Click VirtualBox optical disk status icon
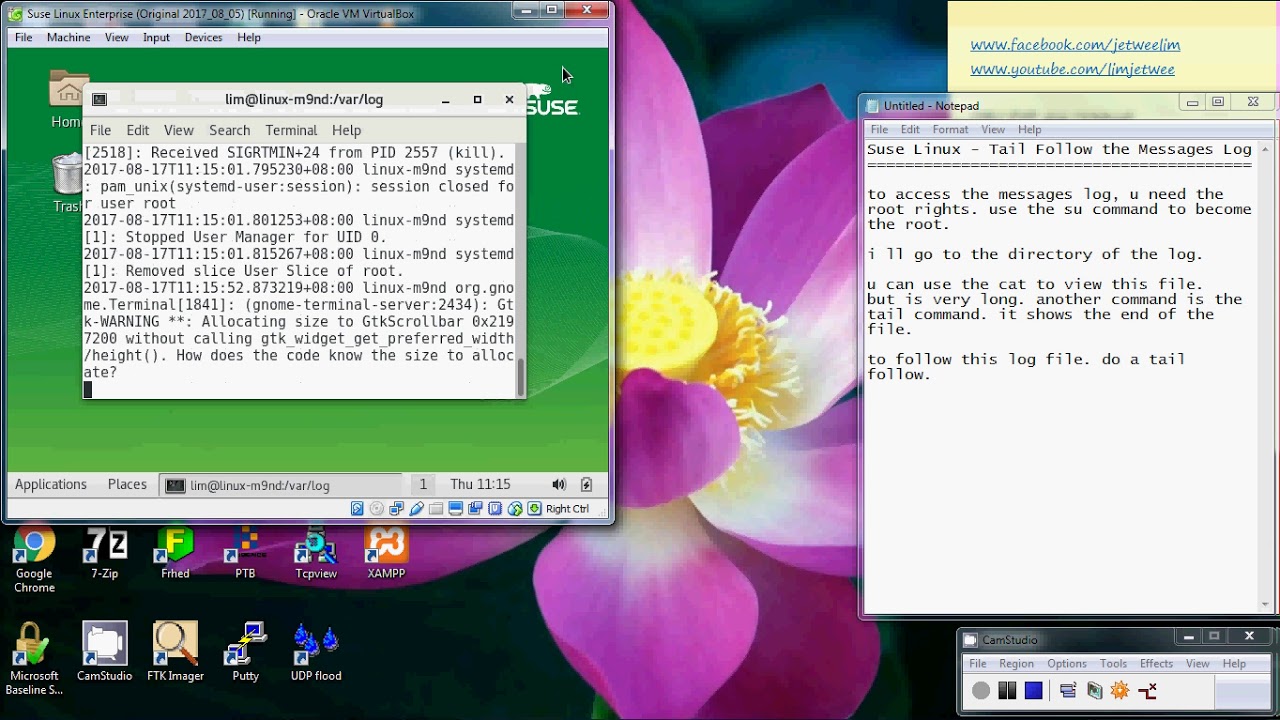1280x720 pixels. click(377, 509)
